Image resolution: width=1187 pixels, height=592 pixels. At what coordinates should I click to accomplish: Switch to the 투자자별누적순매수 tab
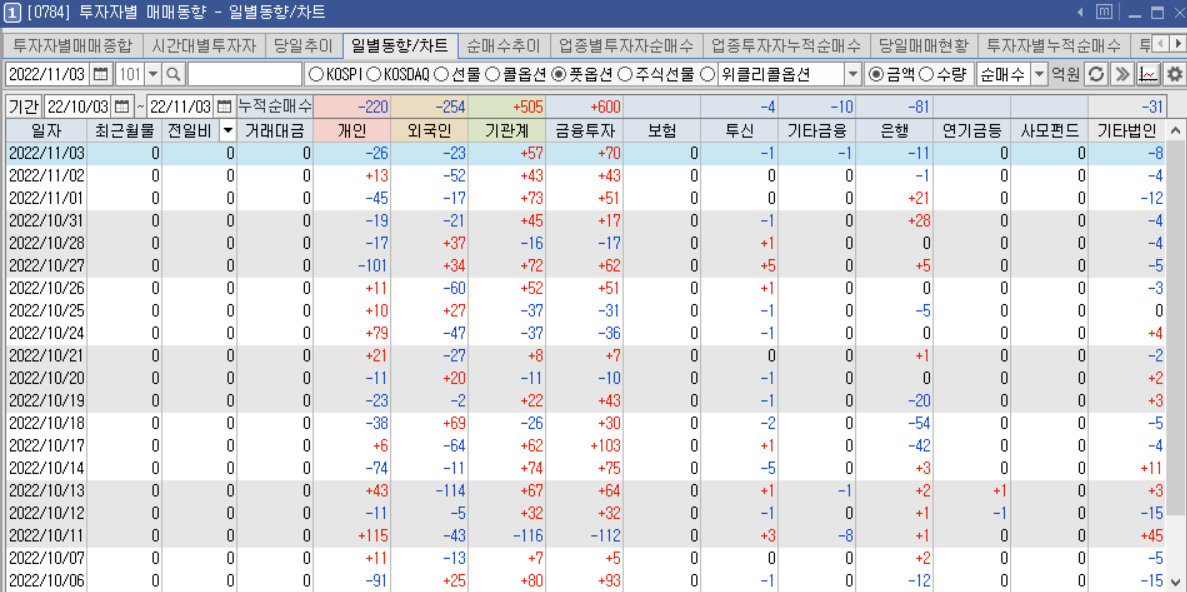click(x=1054, y=45)
